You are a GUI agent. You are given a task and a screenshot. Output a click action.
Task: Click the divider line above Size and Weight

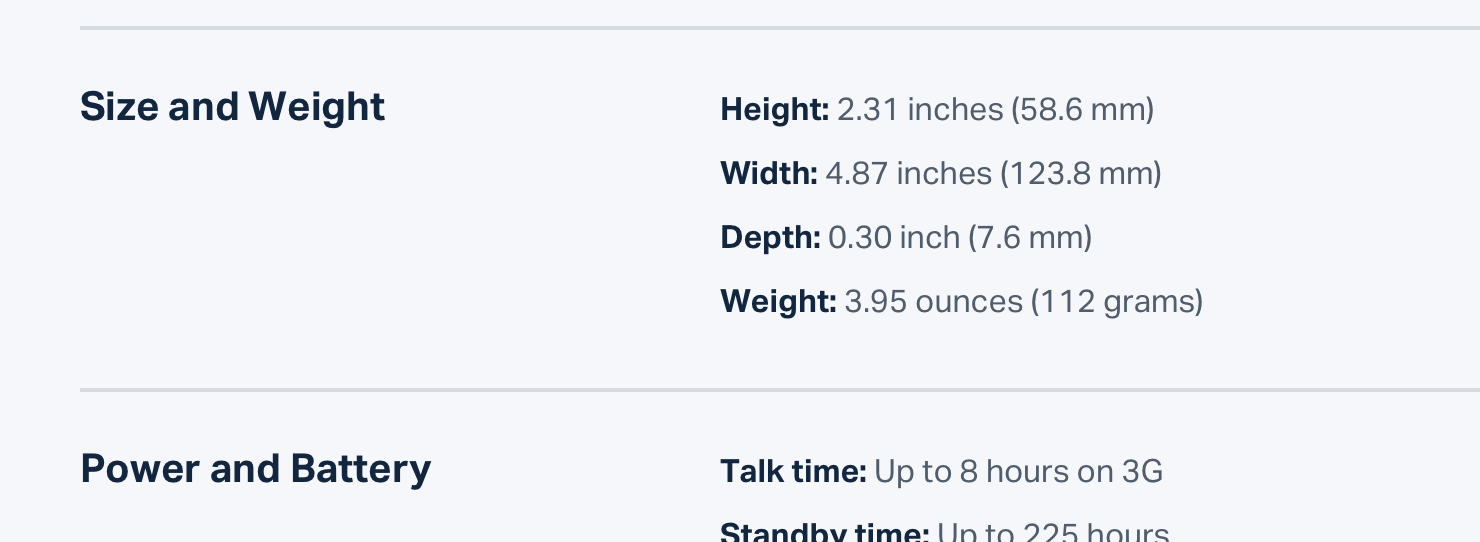pyautogui.click(x=780, y=28)
